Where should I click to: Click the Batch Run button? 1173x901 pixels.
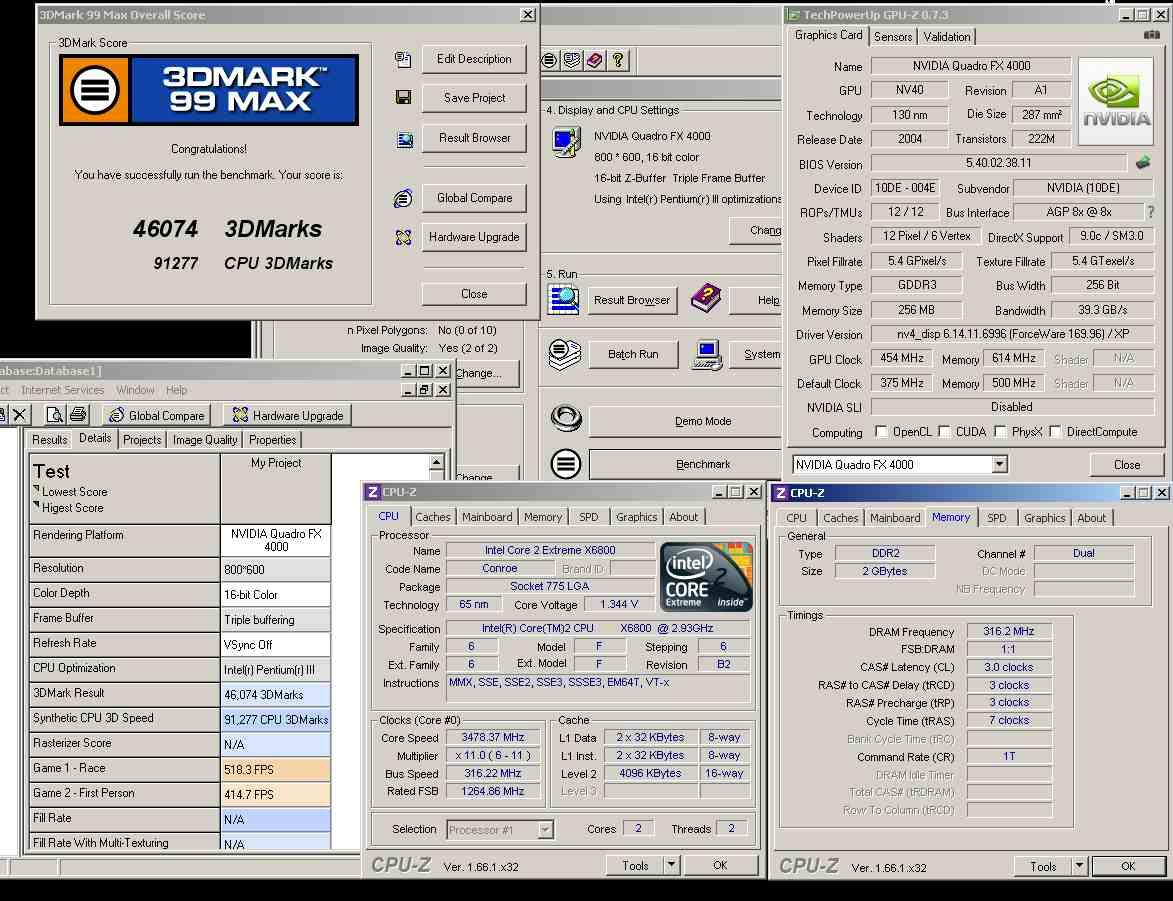coord(633,355)
